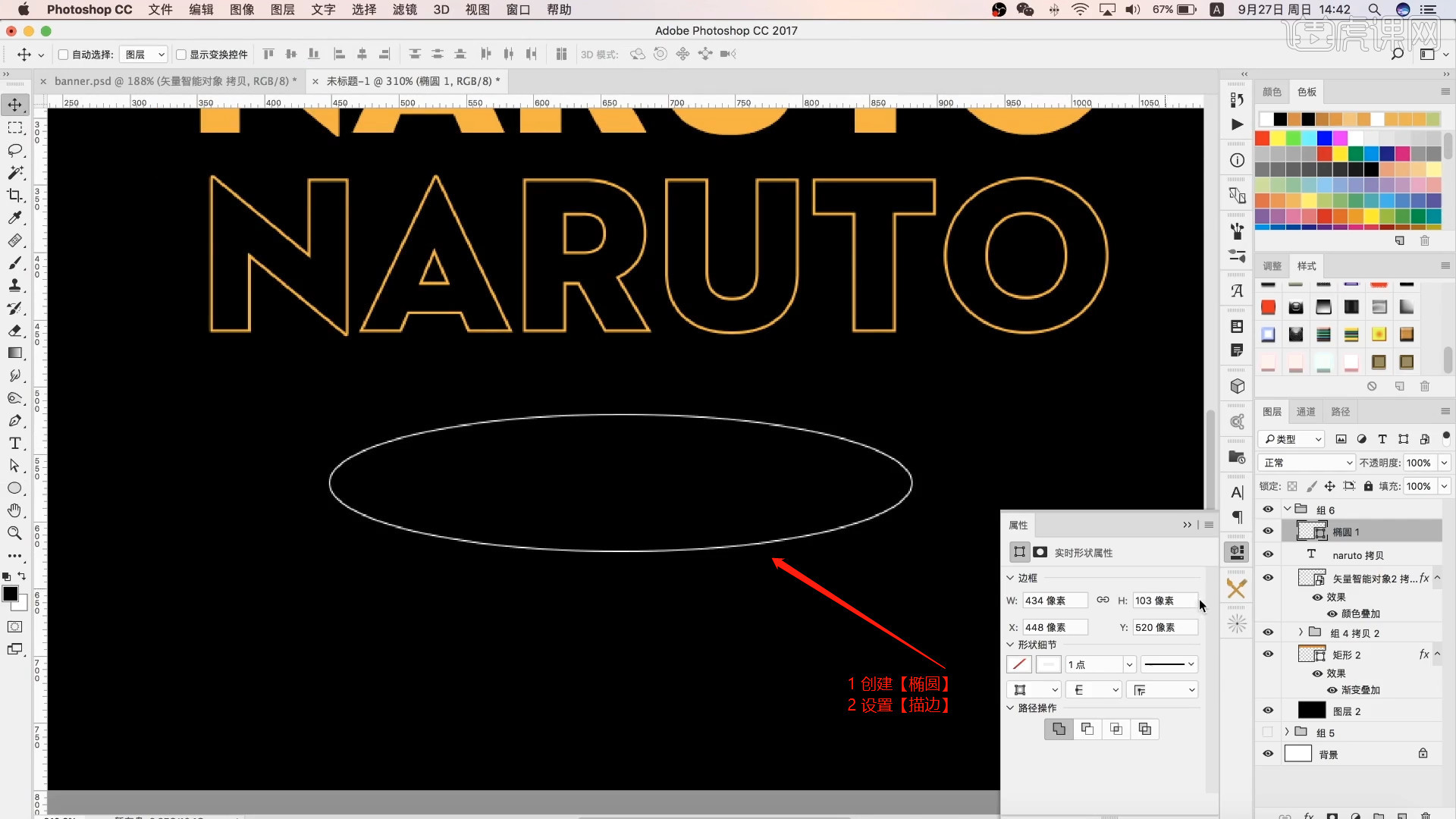Open the opacity 不透明度 dropdown arrow
The image size is (1456, 819).
(1445, 463)
